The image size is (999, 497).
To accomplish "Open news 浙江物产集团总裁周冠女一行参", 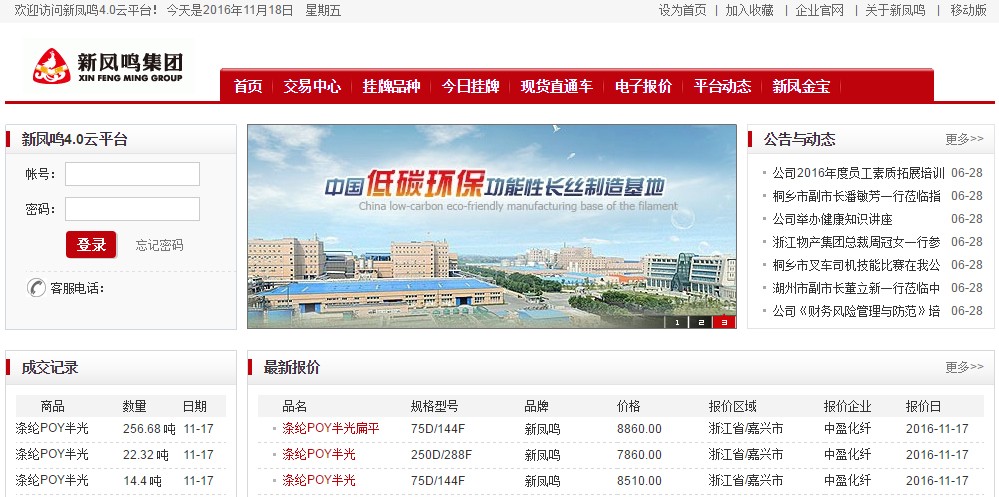I will coord(856,242).
